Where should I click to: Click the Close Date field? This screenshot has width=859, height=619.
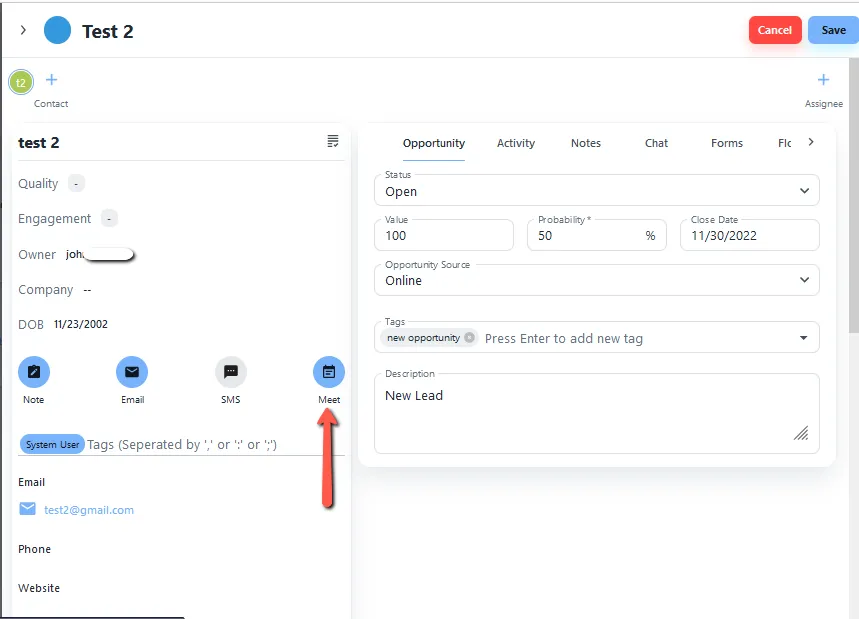point(749,236)
